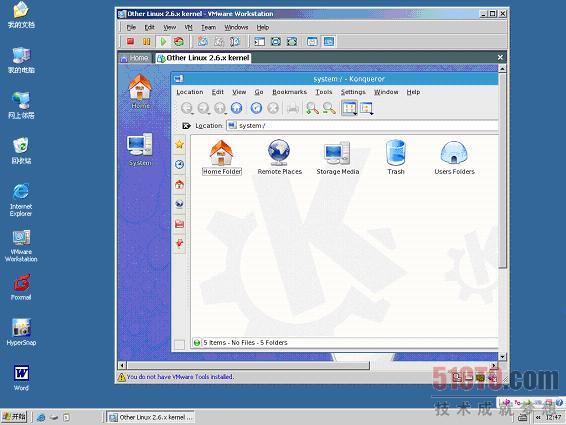566x425 pixels.
Task: Expand the back button history dropdown arrow
Action: coord(192,113)
